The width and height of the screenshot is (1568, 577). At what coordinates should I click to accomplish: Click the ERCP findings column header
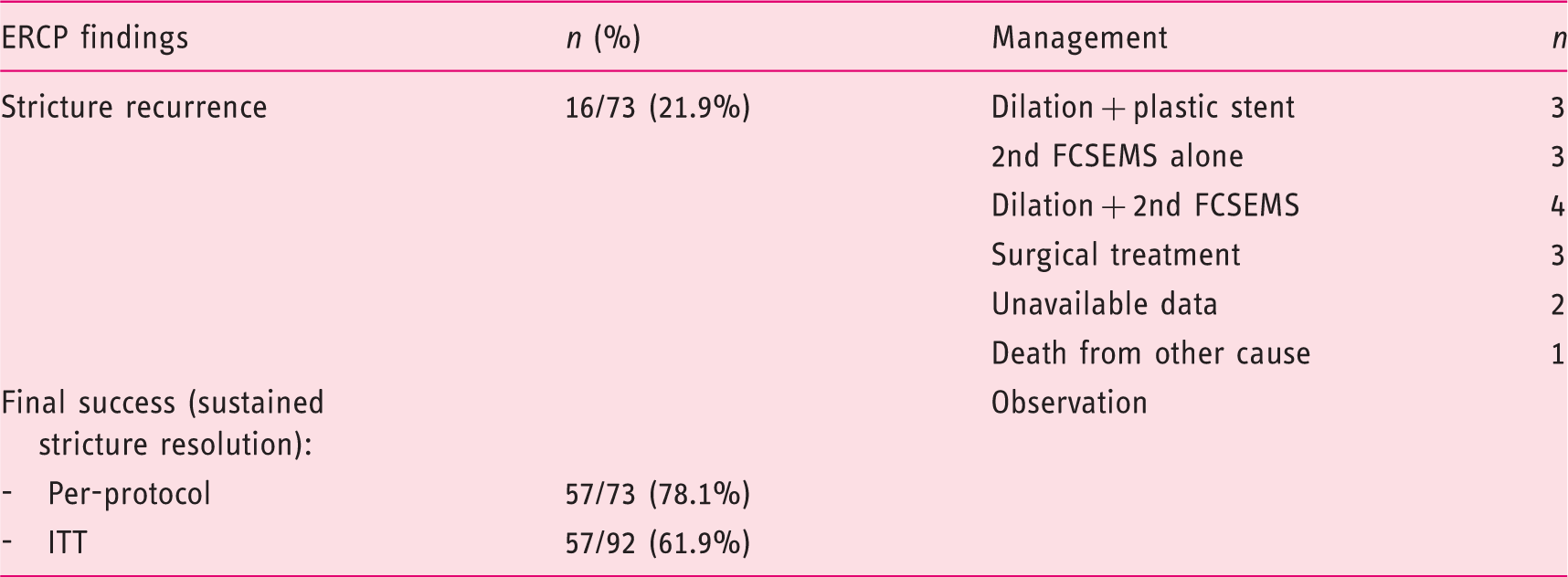[x=95, y=37]
